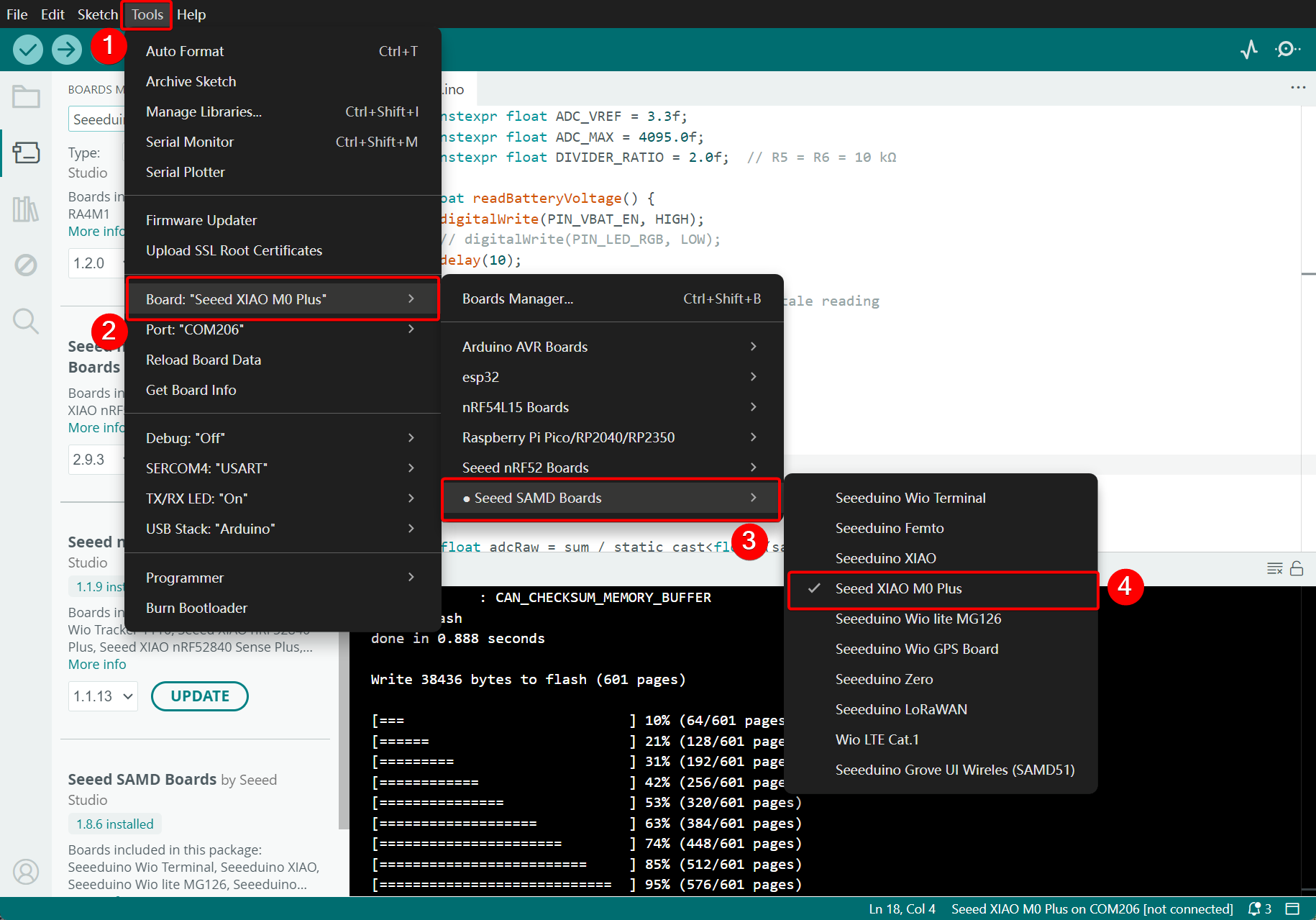Select Seeeduino Wio GPS Board

coord(941,649)
